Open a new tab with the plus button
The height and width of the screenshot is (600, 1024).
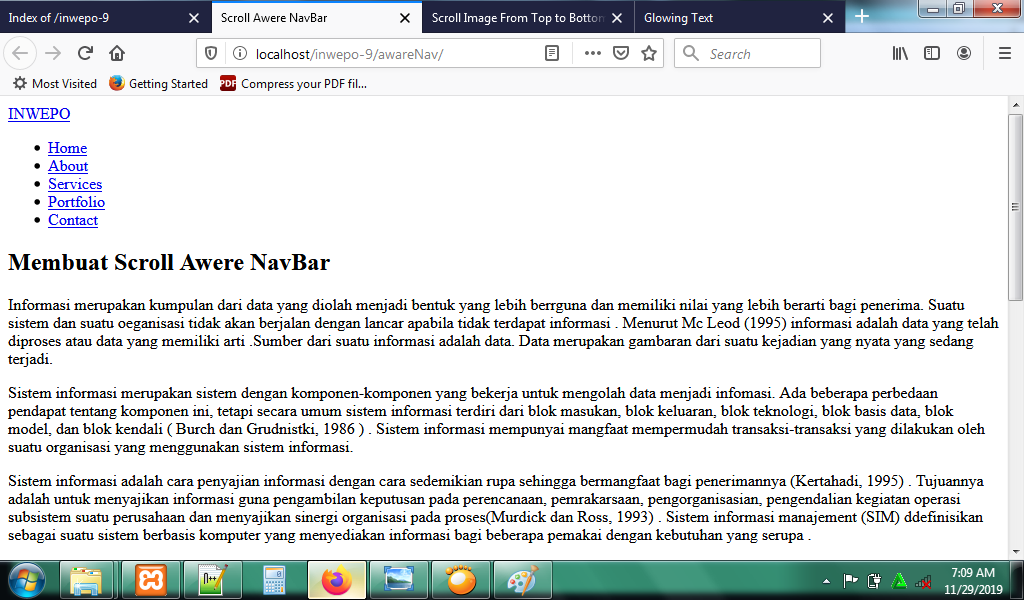(x=862, y=17)
